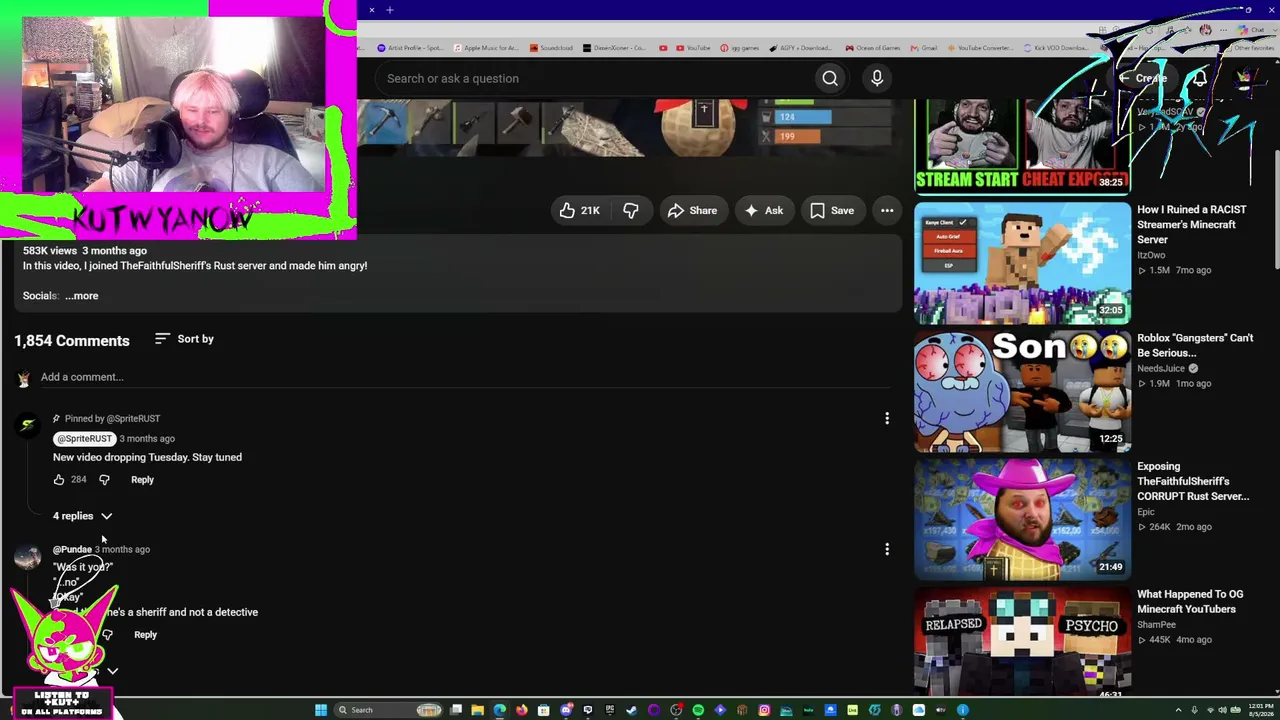Viewport: 1280px width, 720px height.
Task: Save the video to a playlist
Action: (832, 210)
